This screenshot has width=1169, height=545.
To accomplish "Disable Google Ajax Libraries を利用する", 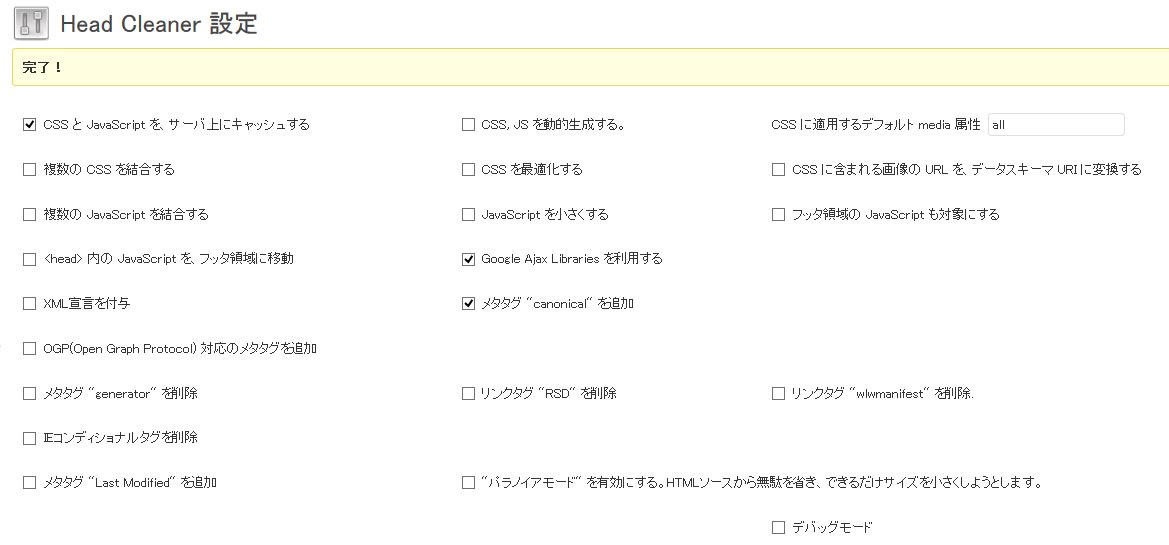I will point(468,259).
